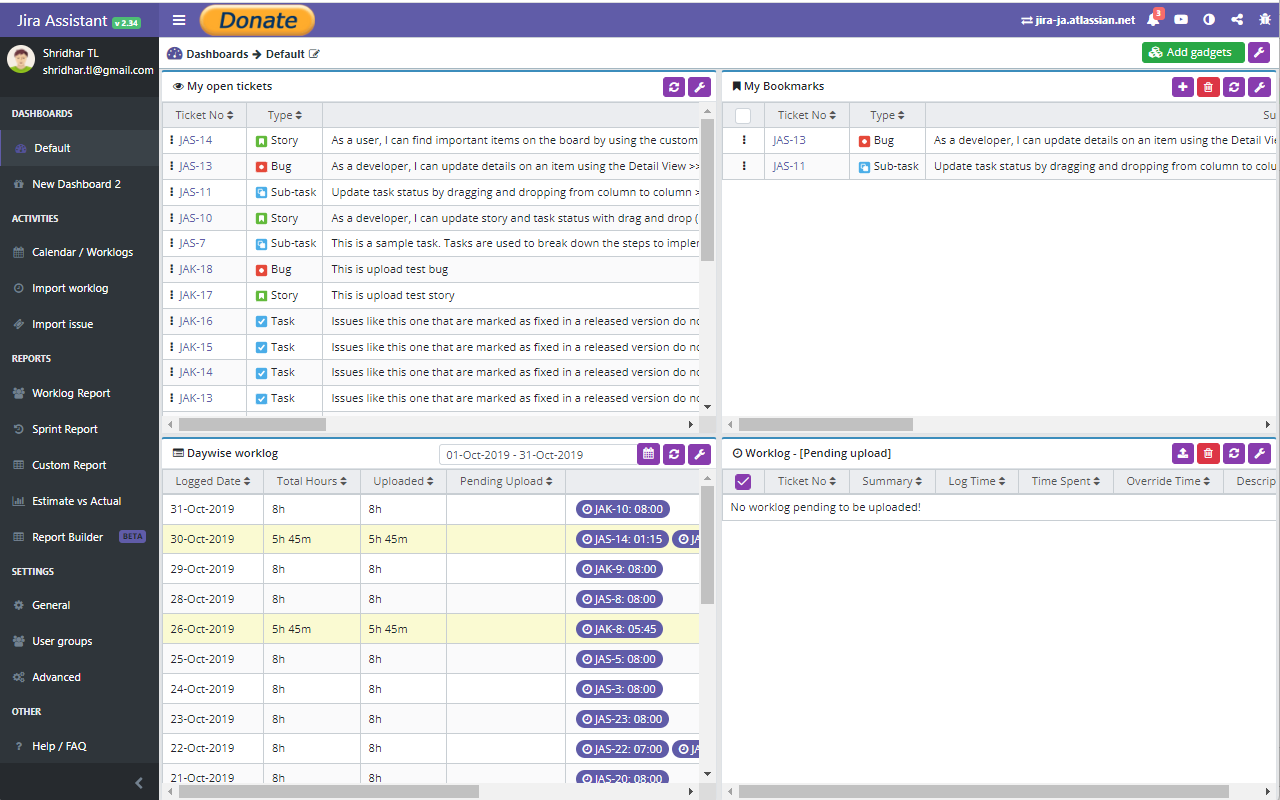The image size is (1280, 800).
Task: Open dashboard settings wrench beside Add gadgets
Action: click(1259, 53)
